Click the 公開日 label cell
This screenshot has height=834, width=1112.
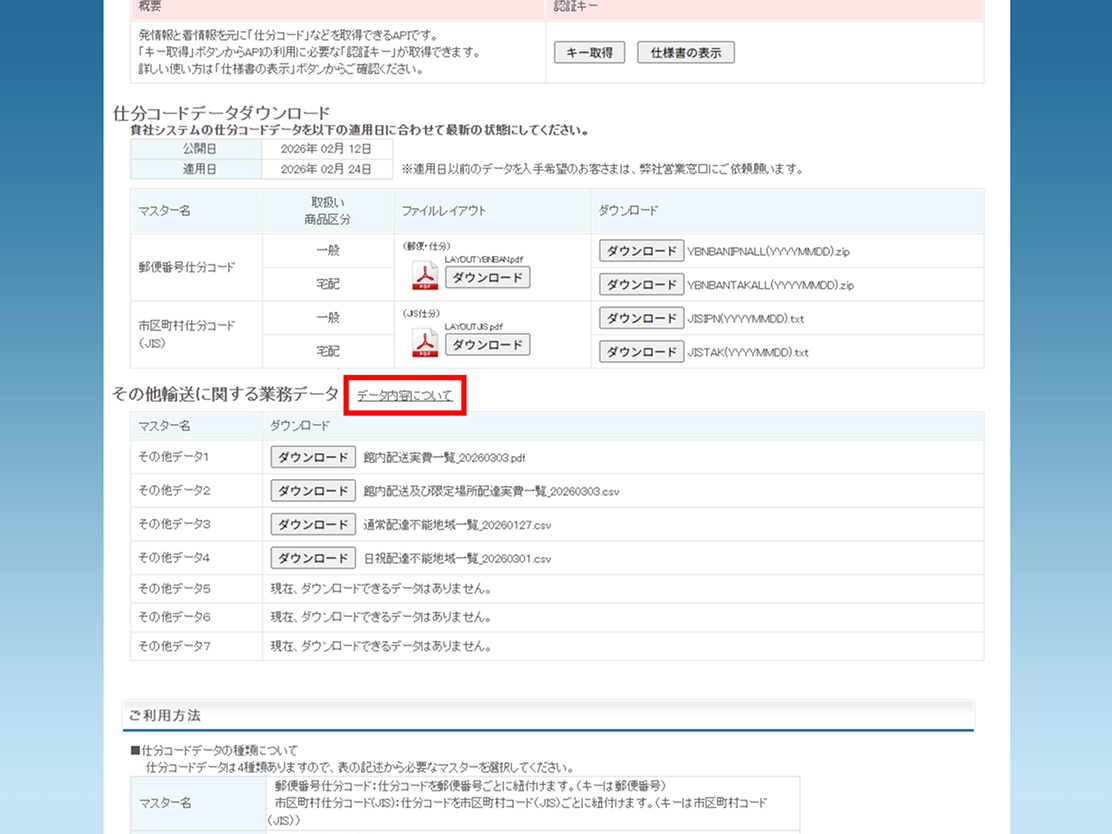coord(196,149)
